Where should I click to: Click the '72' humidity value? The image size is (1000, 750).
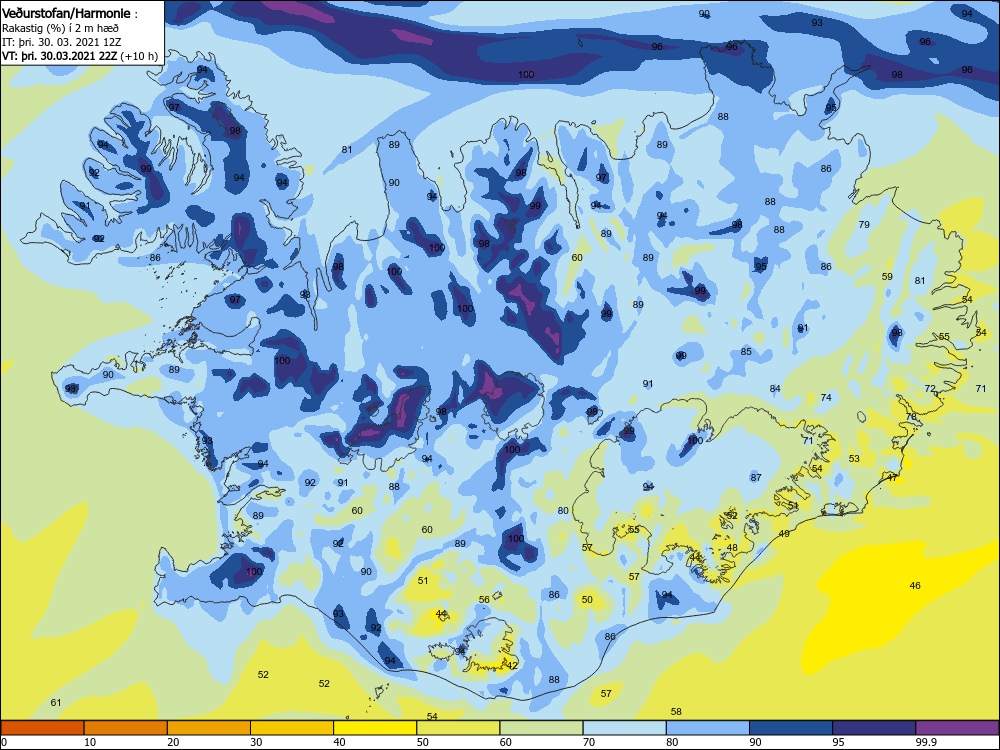[930, 388]
